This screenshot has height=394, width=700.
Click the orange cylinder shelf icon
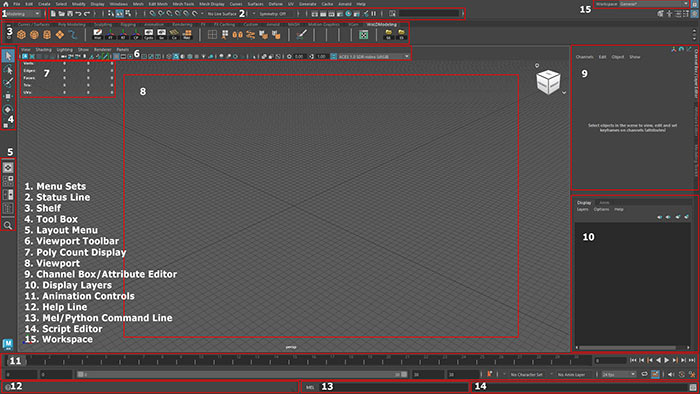[47, 34]
